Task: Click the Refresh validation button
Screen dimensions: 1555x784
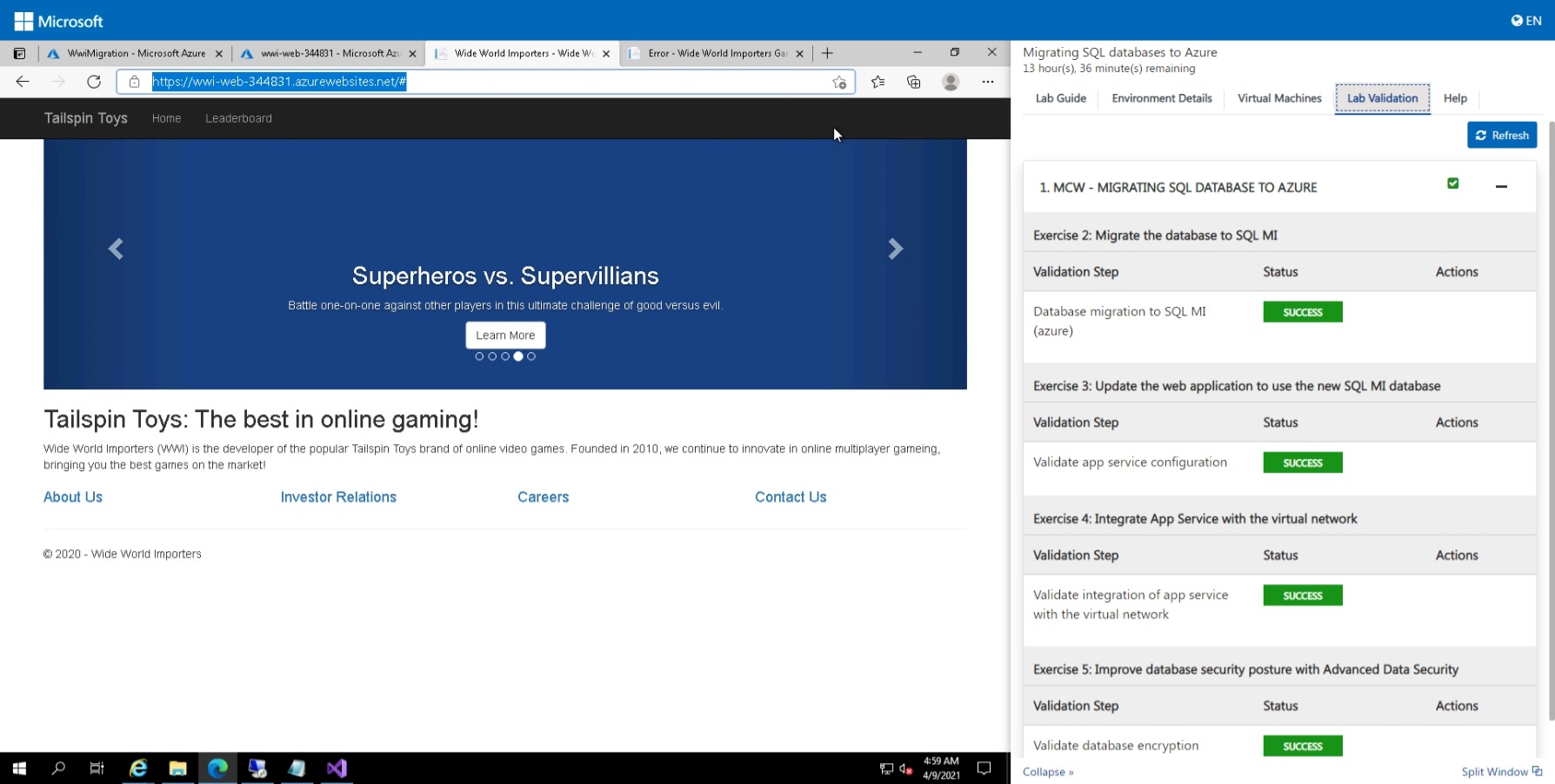Action: coord(1502,136)
